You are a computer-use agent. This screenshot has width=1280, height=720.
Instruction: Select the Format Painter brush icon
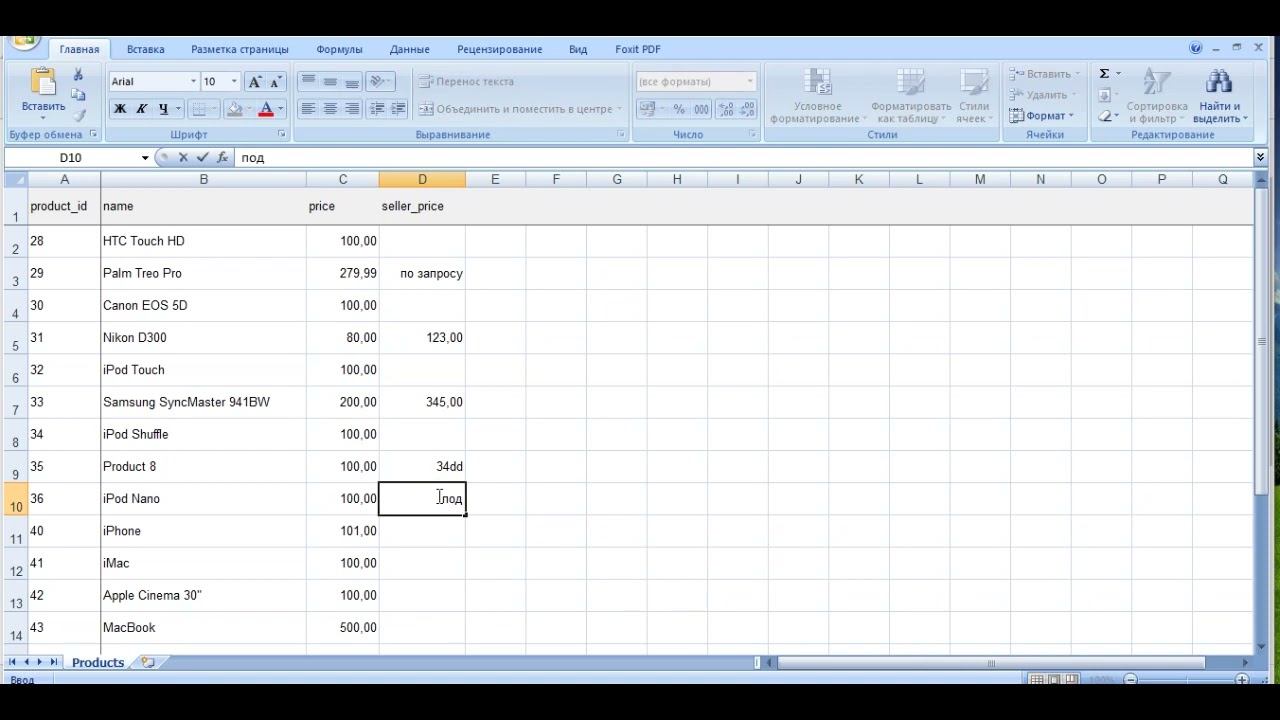click(x=78, y=115)
